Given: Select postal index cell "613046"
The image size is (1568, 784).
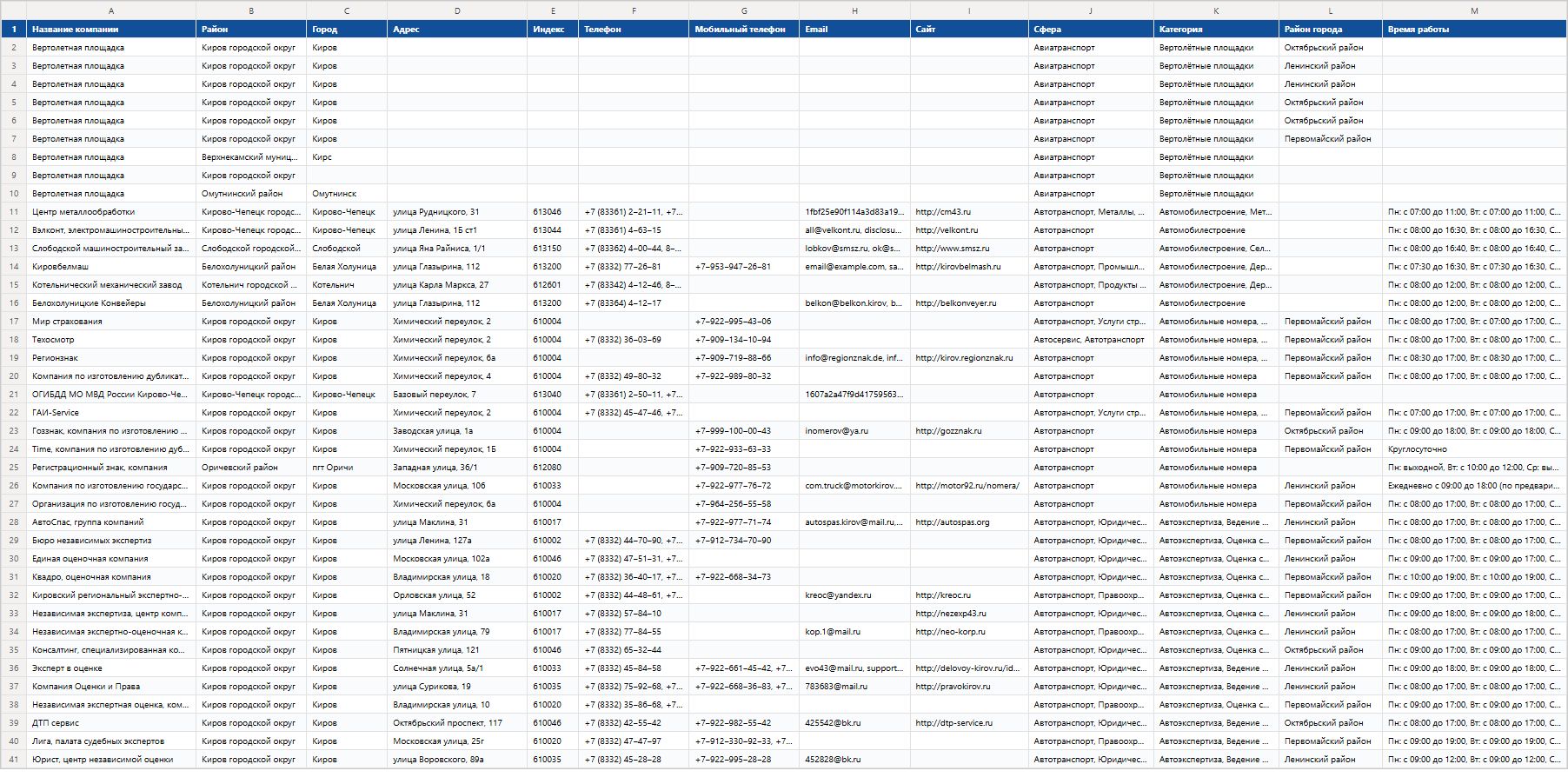Looking at the screenshot, I should [x=553, y=212].
